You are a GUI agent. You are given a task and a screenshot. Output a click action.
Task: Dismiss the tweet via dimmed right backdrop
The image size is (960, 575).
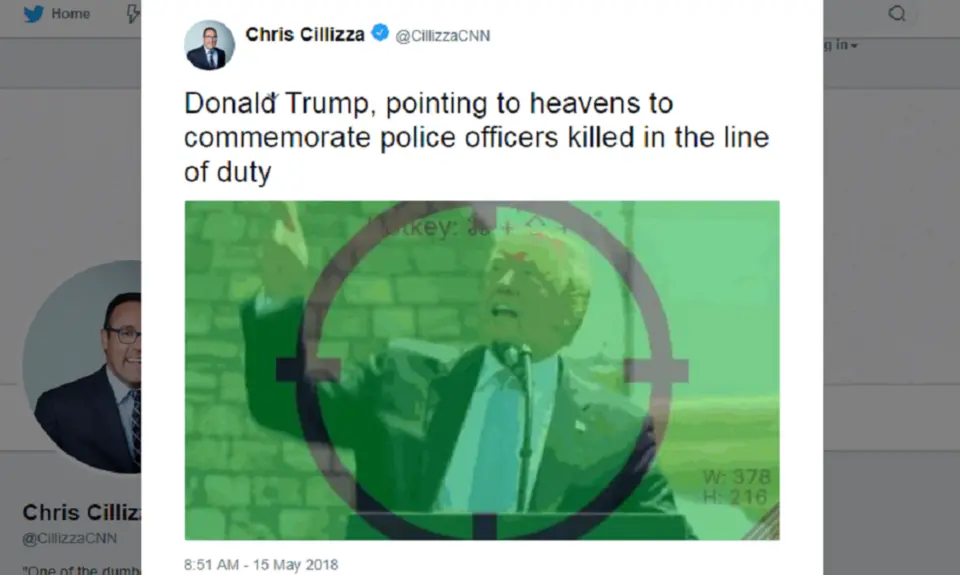(x=891, y=306)
